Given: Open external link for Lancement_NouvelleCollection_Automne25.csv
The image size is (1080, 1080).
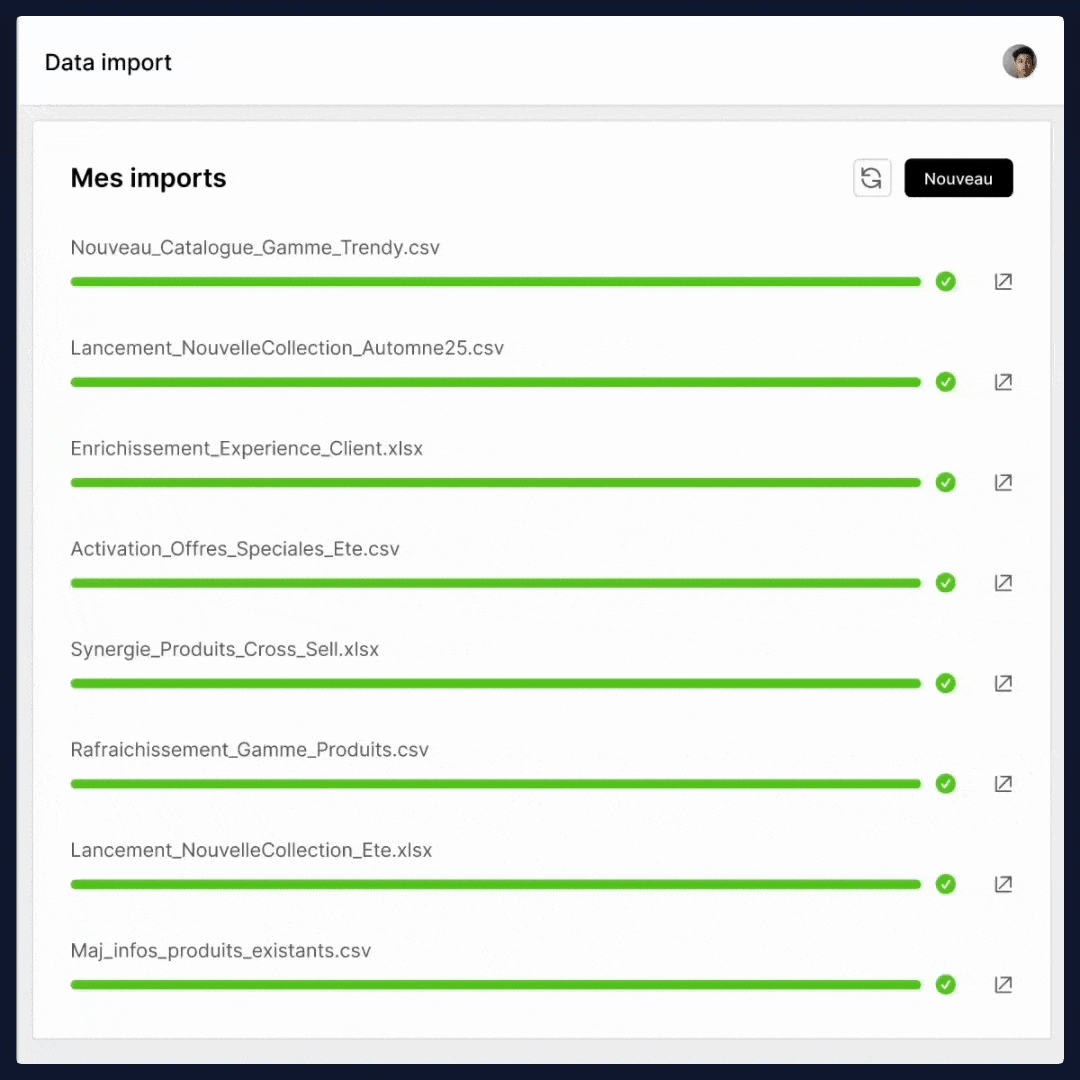Looking at the screenshot, I should [x=1003, y=382].
